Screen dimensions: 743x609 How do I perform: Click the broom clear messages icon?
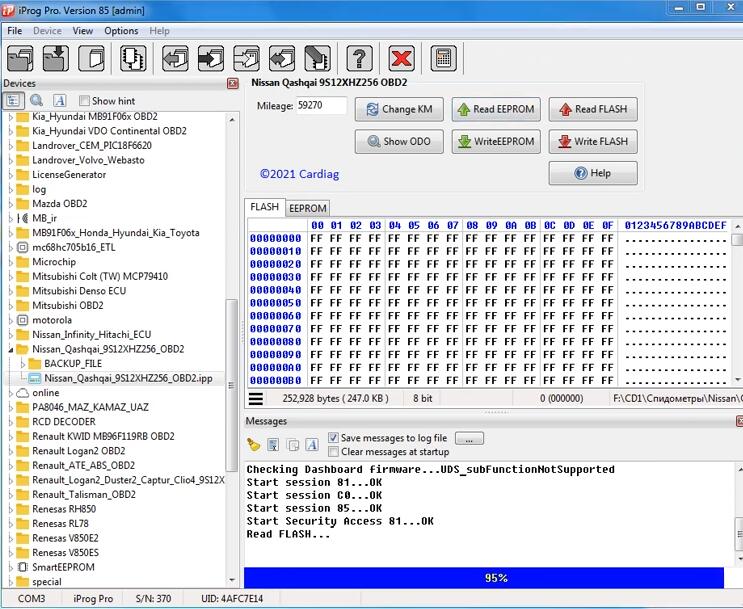pos(254,445)
